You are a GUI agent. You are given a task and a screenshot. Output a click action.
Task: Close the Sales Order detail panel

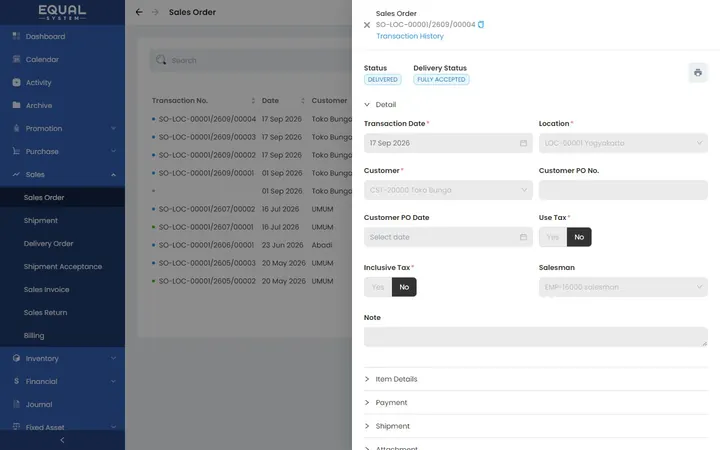tap(367, 25)
